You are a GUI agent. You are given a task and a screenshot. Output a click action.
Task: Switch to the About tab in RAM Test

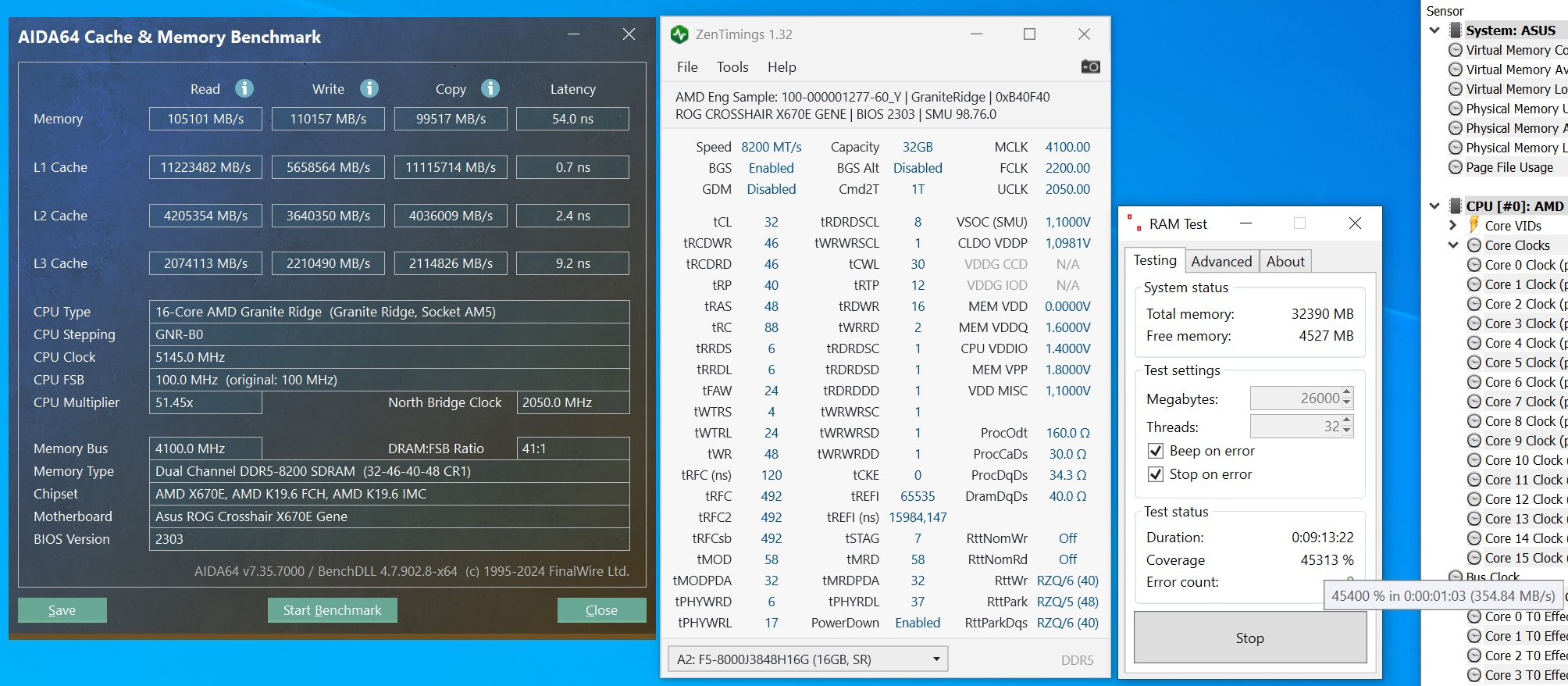click(1285, 262)
